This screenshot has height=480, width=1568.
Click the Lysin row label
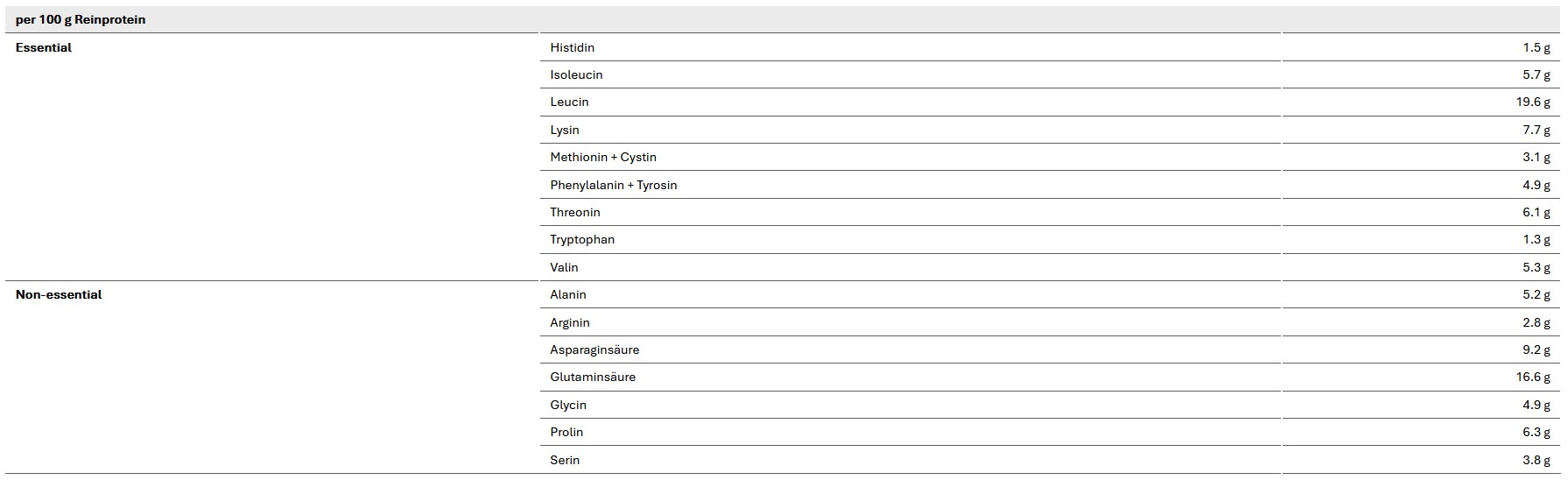[565, 130]
